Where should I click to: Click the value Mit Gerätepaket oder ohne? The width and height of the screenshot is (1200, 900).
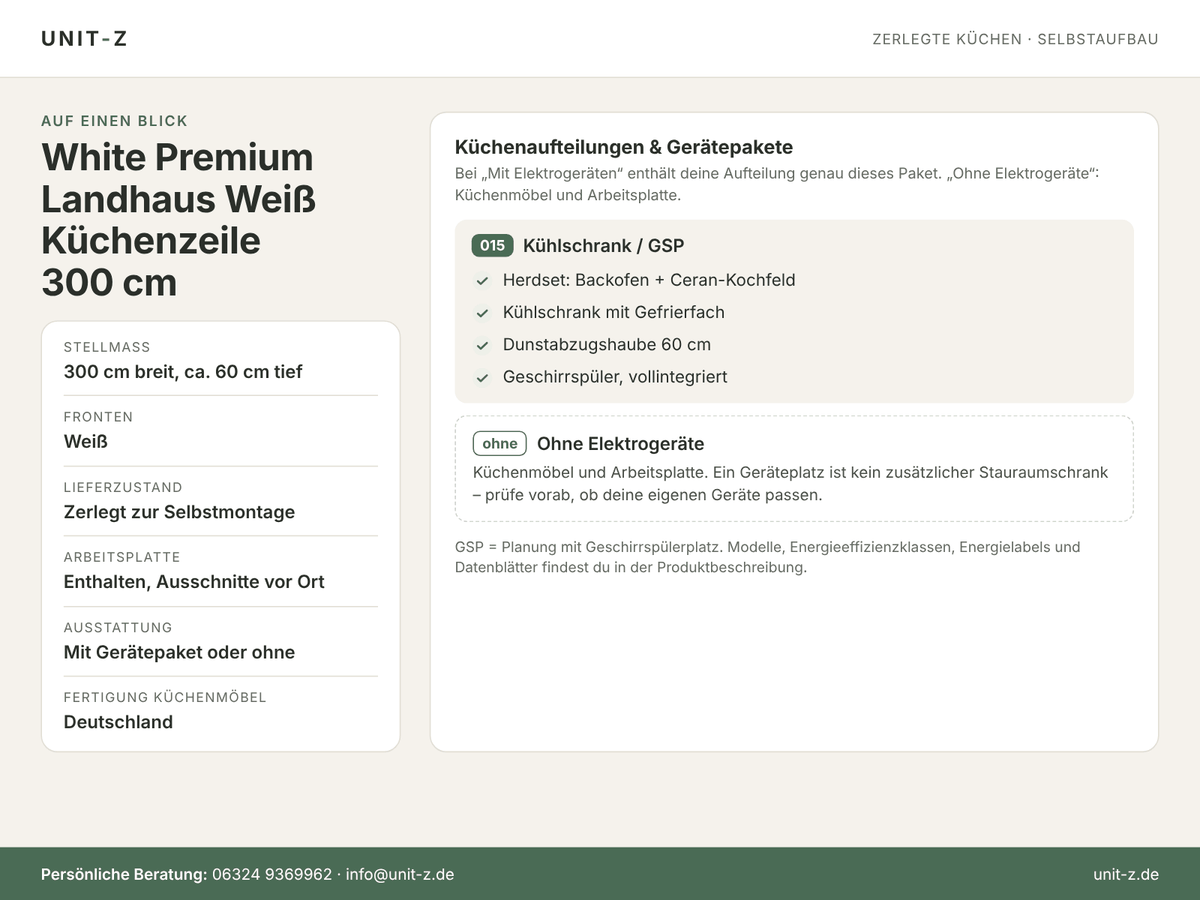(179, 652)
